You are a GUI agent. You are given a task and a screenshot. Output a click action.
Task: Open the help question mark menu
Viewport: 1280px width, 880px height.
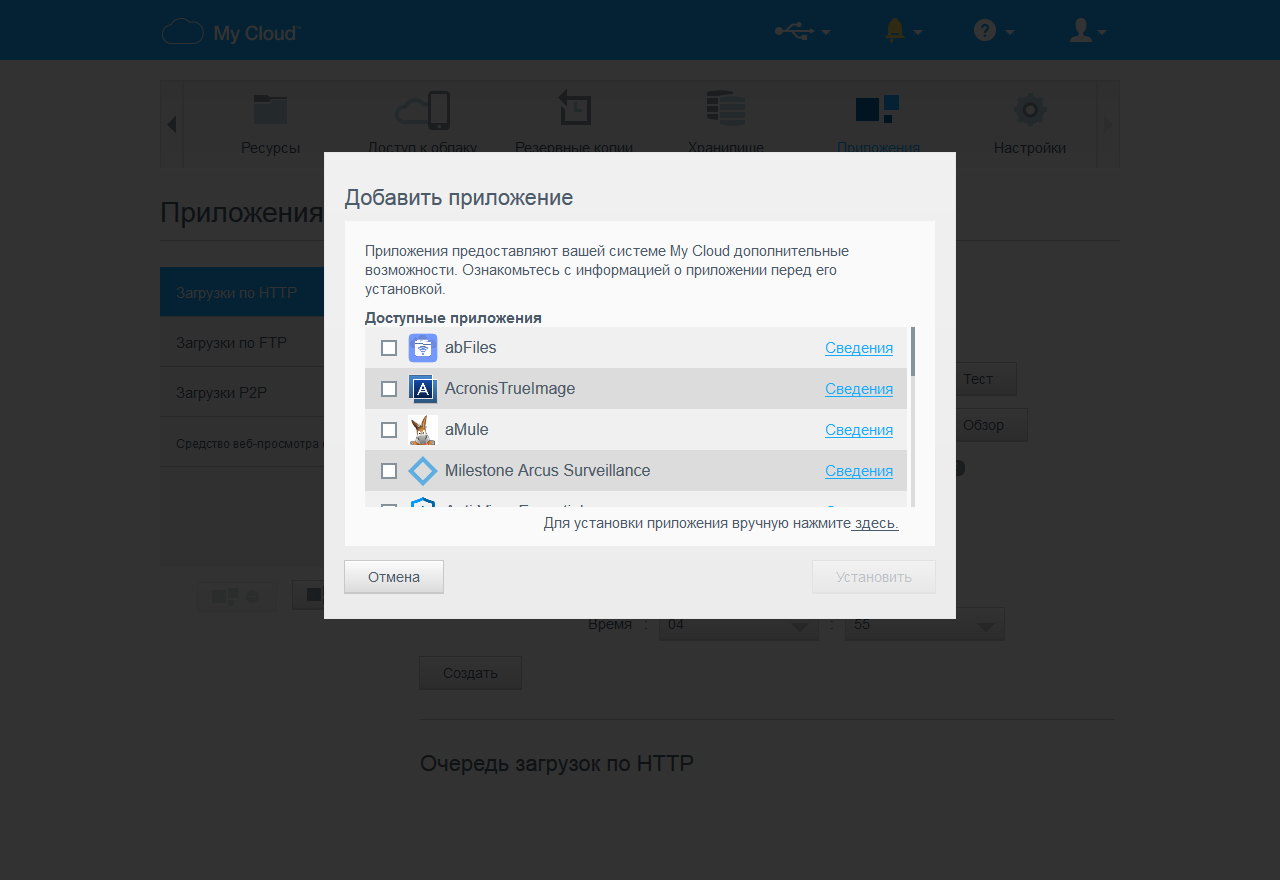pyautogui.click(x=994, y=31)
